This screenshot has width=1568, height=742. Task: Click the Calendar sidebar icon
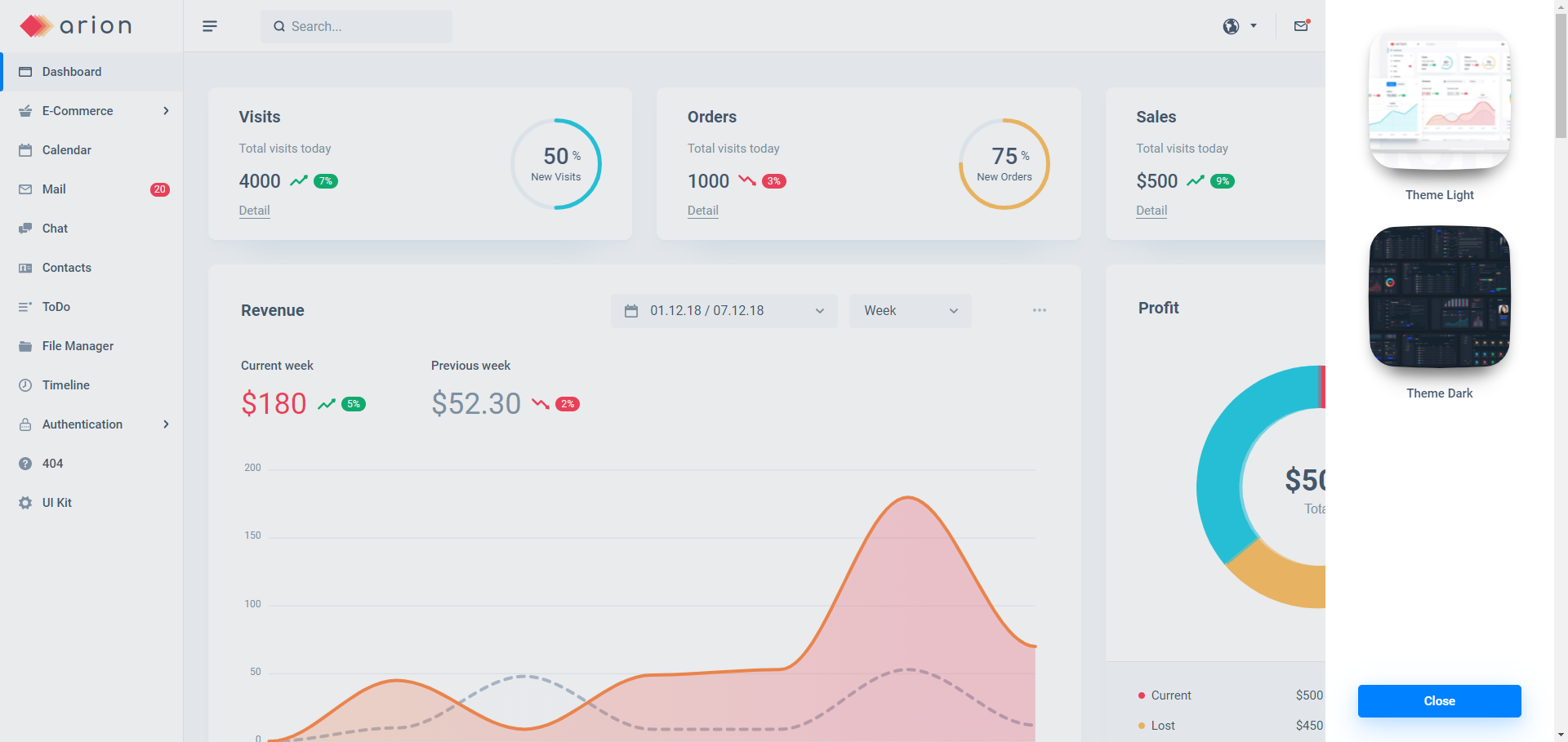tap(25, 150)
